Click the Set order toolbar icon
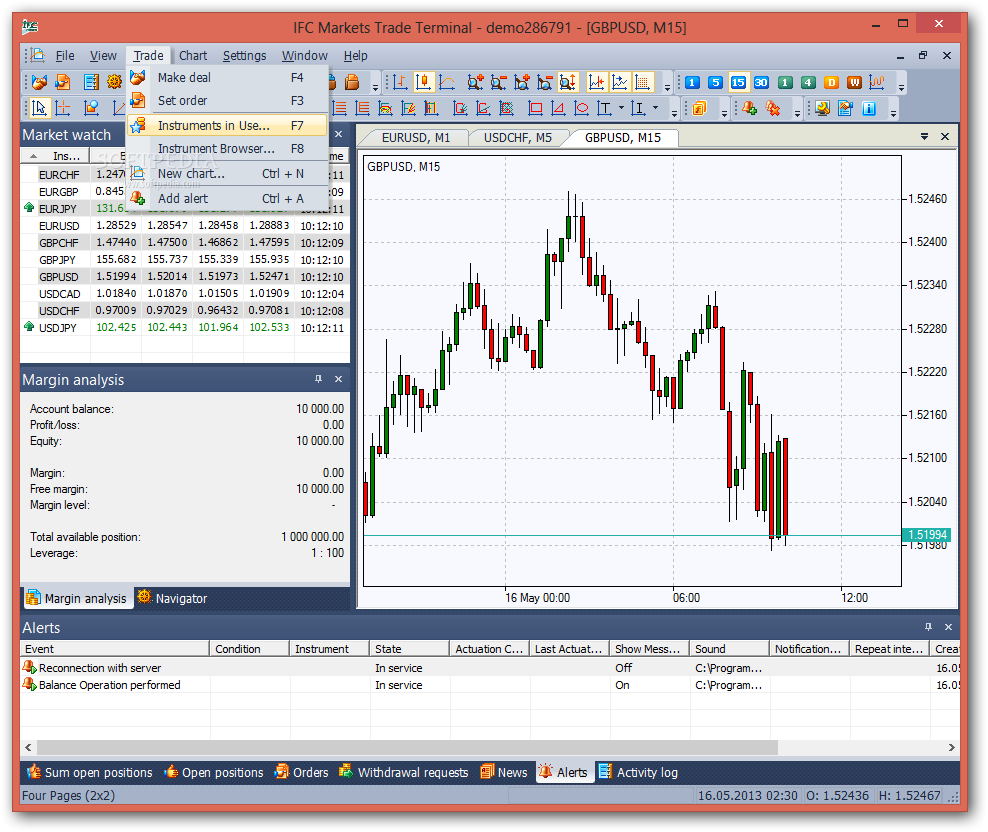 (62, 82)
